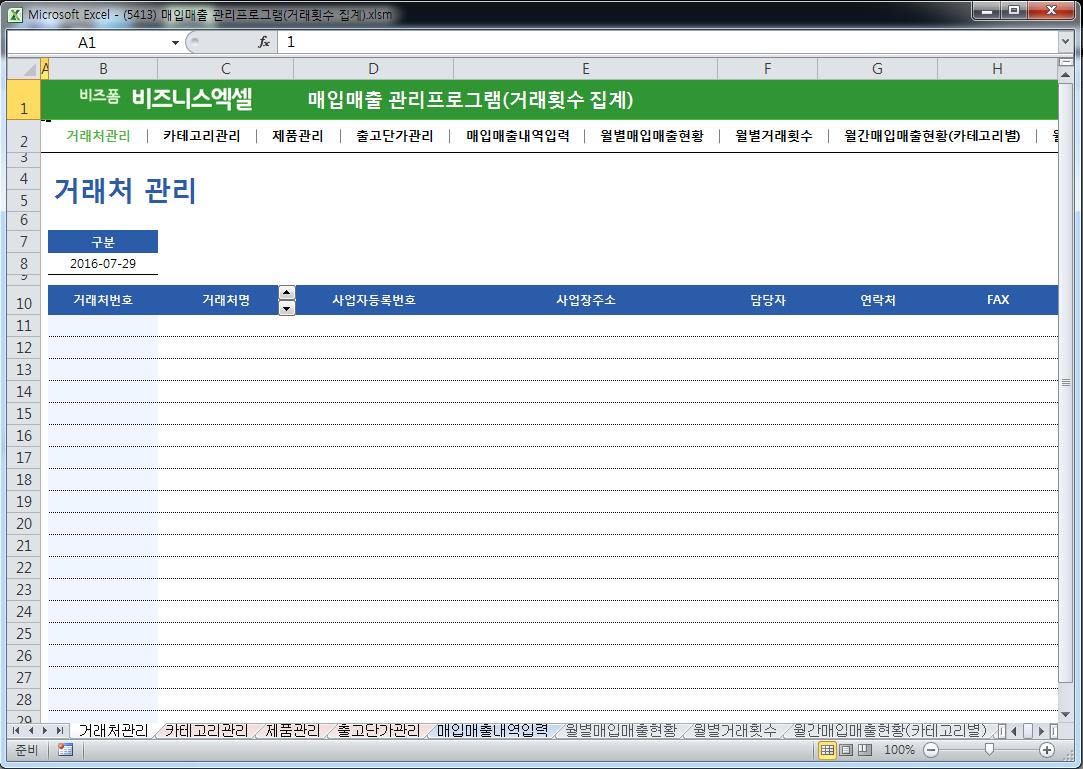This screenshot has width=1083, height=769.
Task: Click the date cell 2016-07-29
Action: tap(103, 263)
